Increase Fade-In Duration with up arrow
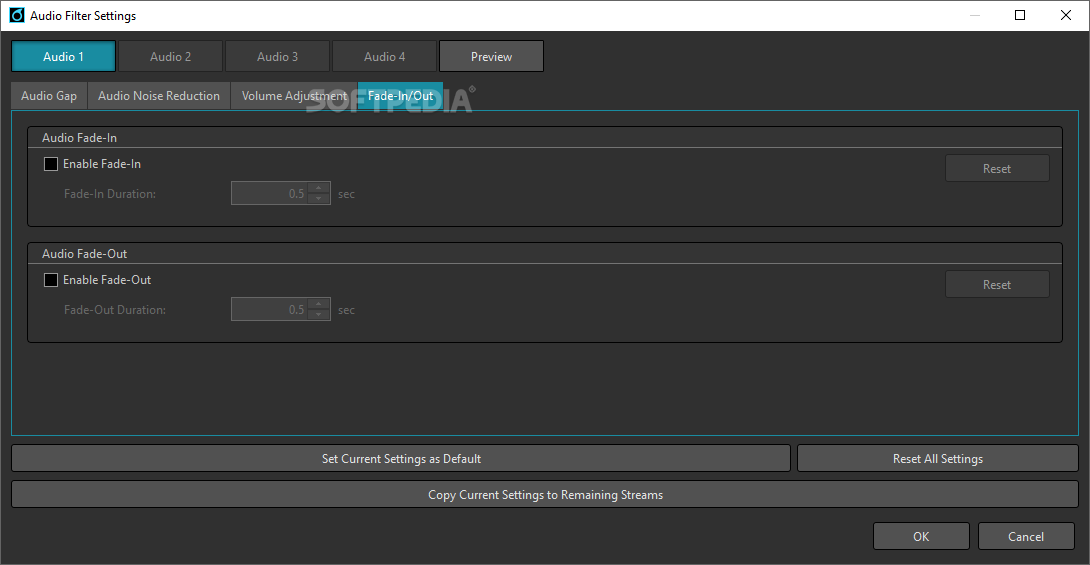The image size is (1090, 565). click(x=319, y=188)
